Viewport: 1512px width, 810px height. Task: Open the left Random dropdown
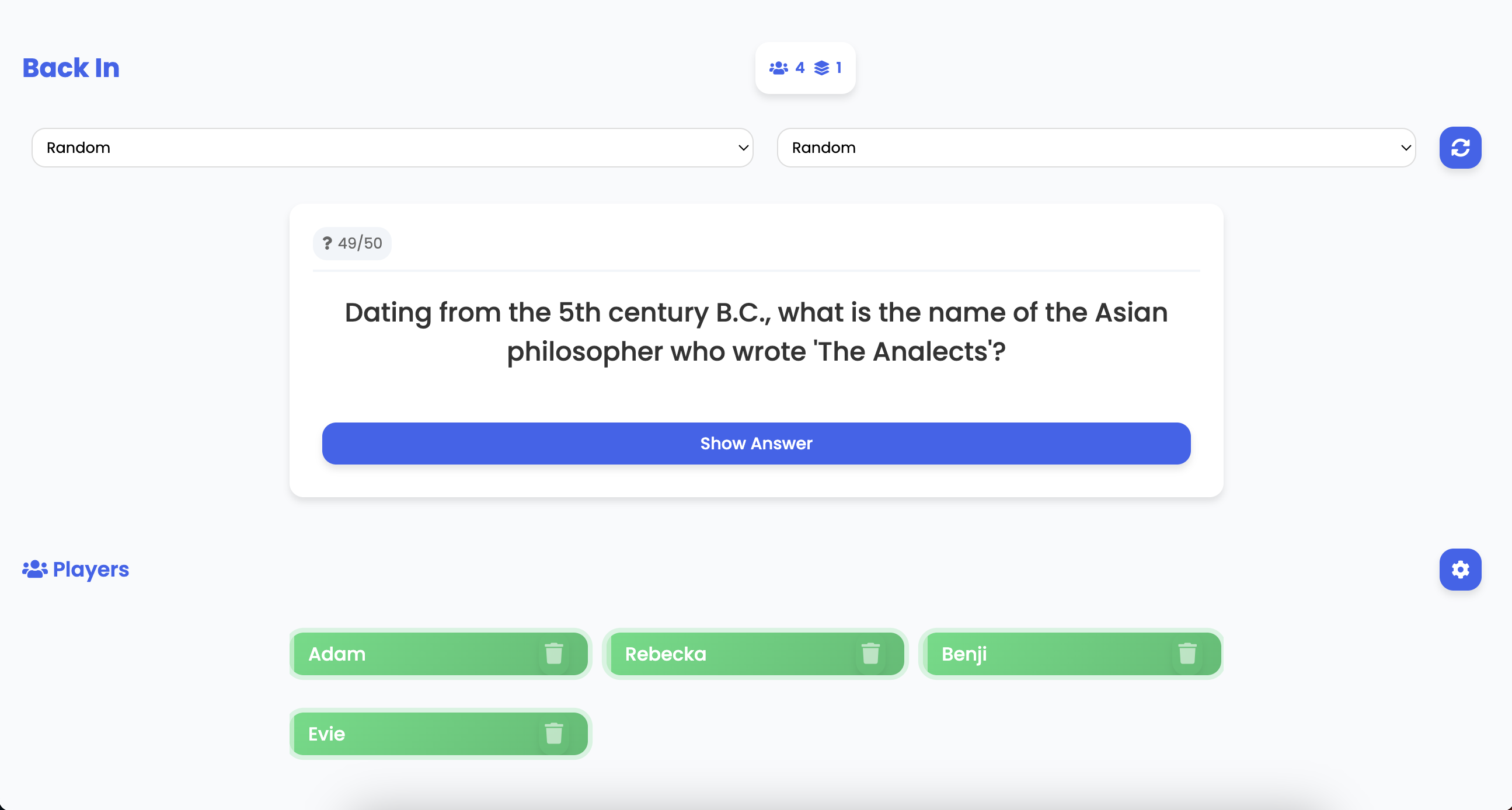392,147
